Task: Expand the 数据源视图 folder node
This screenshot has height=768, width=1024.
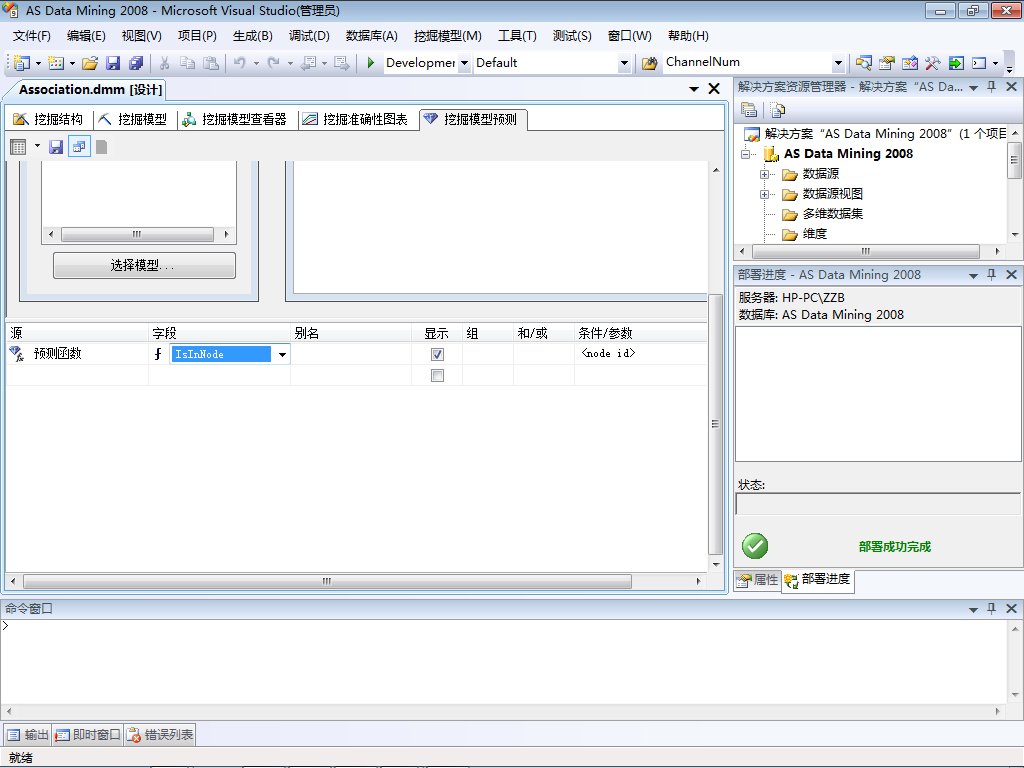Action: tap(764, 195)
